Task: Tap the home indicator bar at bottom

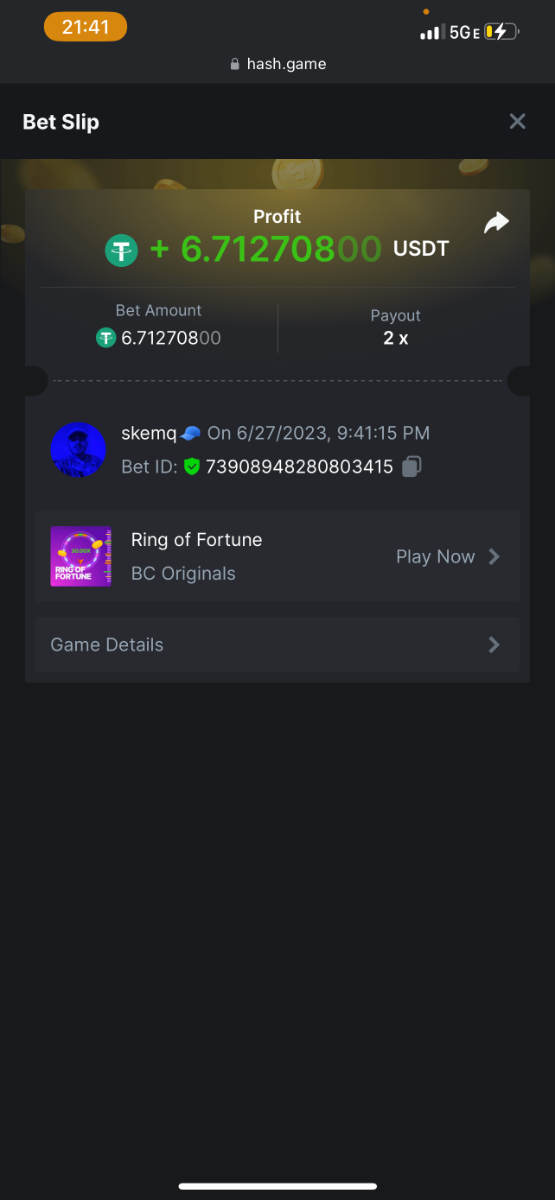Action: pyautogui.click(x=277, y=1186)
